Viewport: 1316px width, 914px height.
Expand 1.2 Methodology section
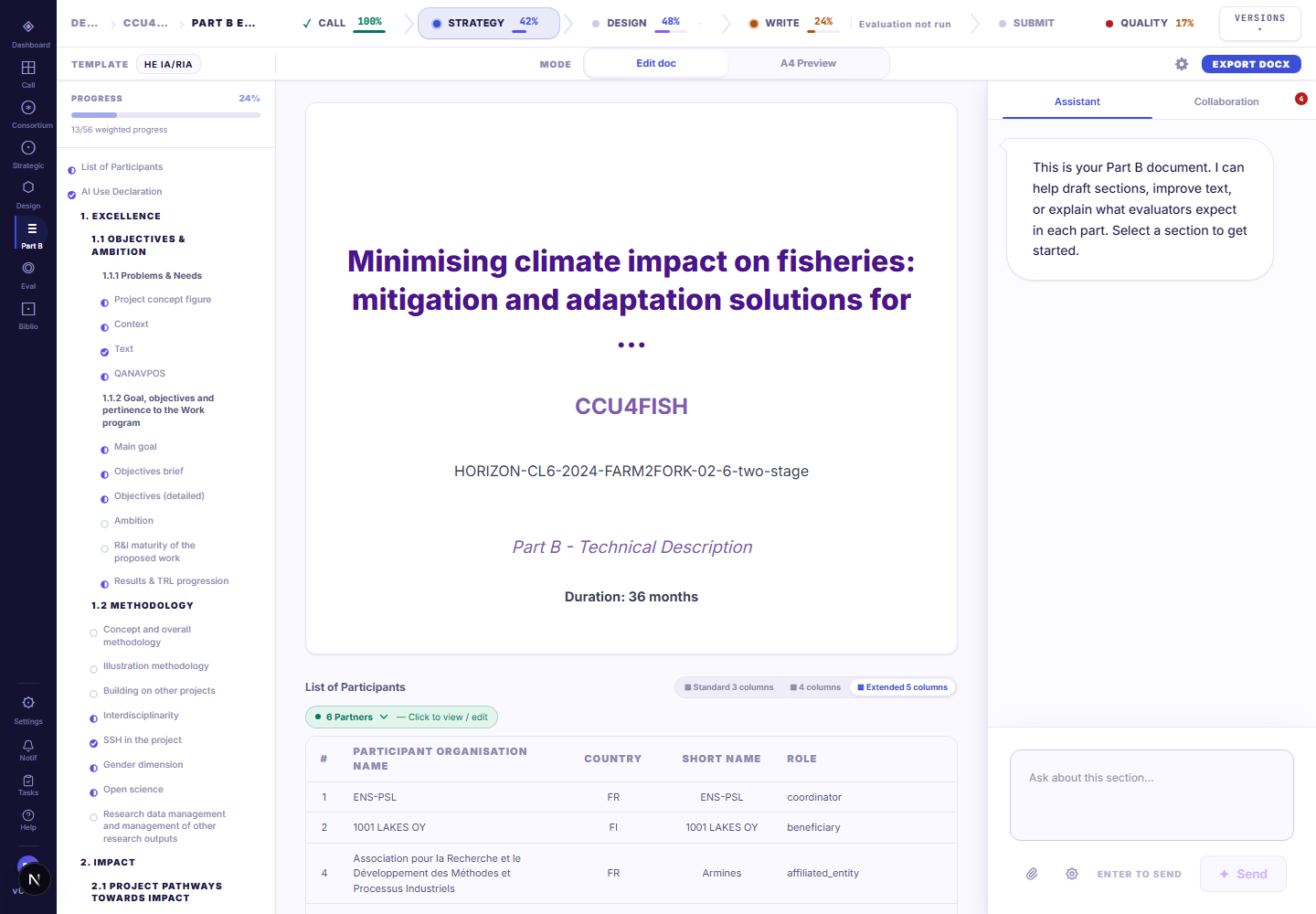point(143,606)
